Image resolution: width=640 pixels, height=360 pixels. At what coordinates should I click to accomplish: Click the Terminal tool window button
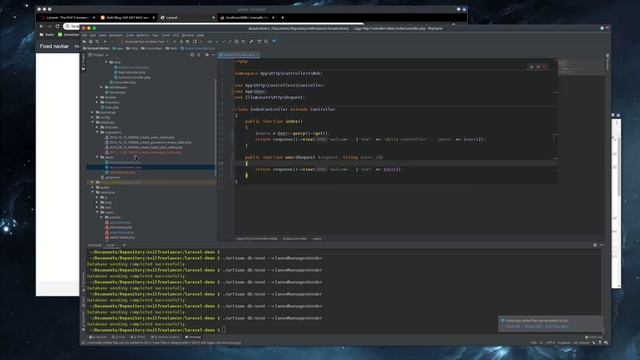coord(193,337)
